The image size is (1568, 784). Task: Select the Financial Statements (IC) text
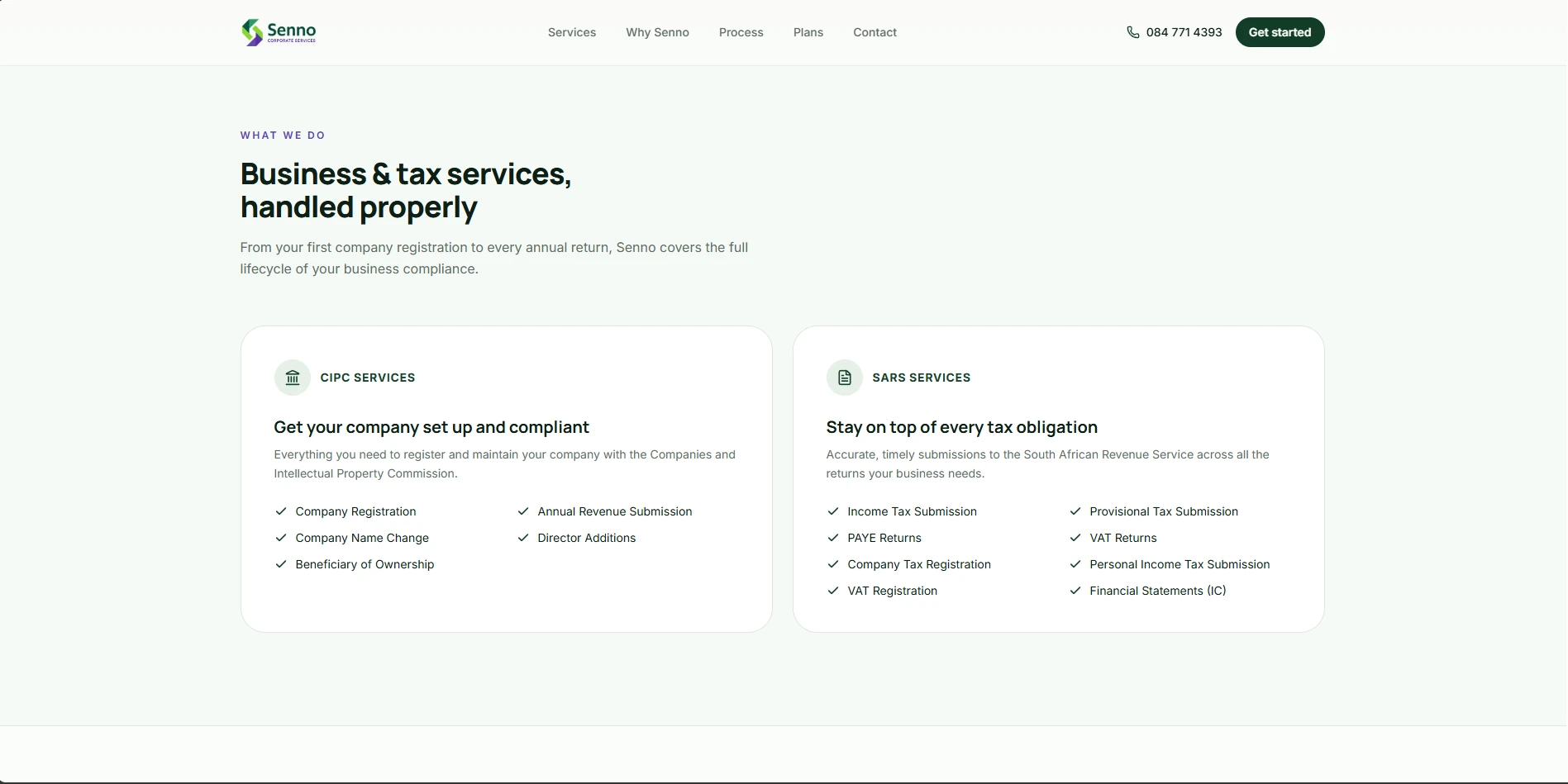tap(1158, 591)
